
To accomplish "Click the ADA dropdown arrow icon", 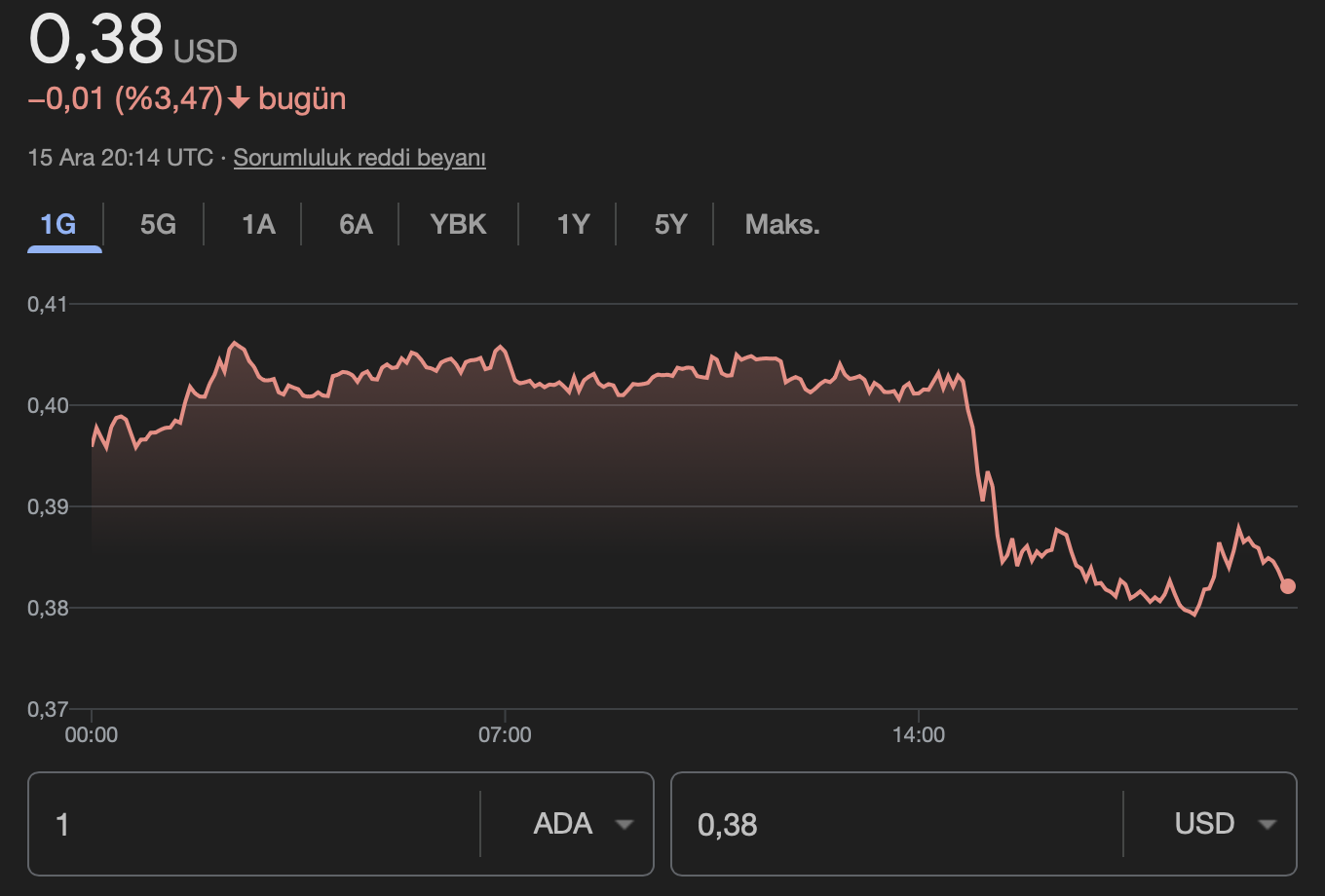I will (625, 825).
